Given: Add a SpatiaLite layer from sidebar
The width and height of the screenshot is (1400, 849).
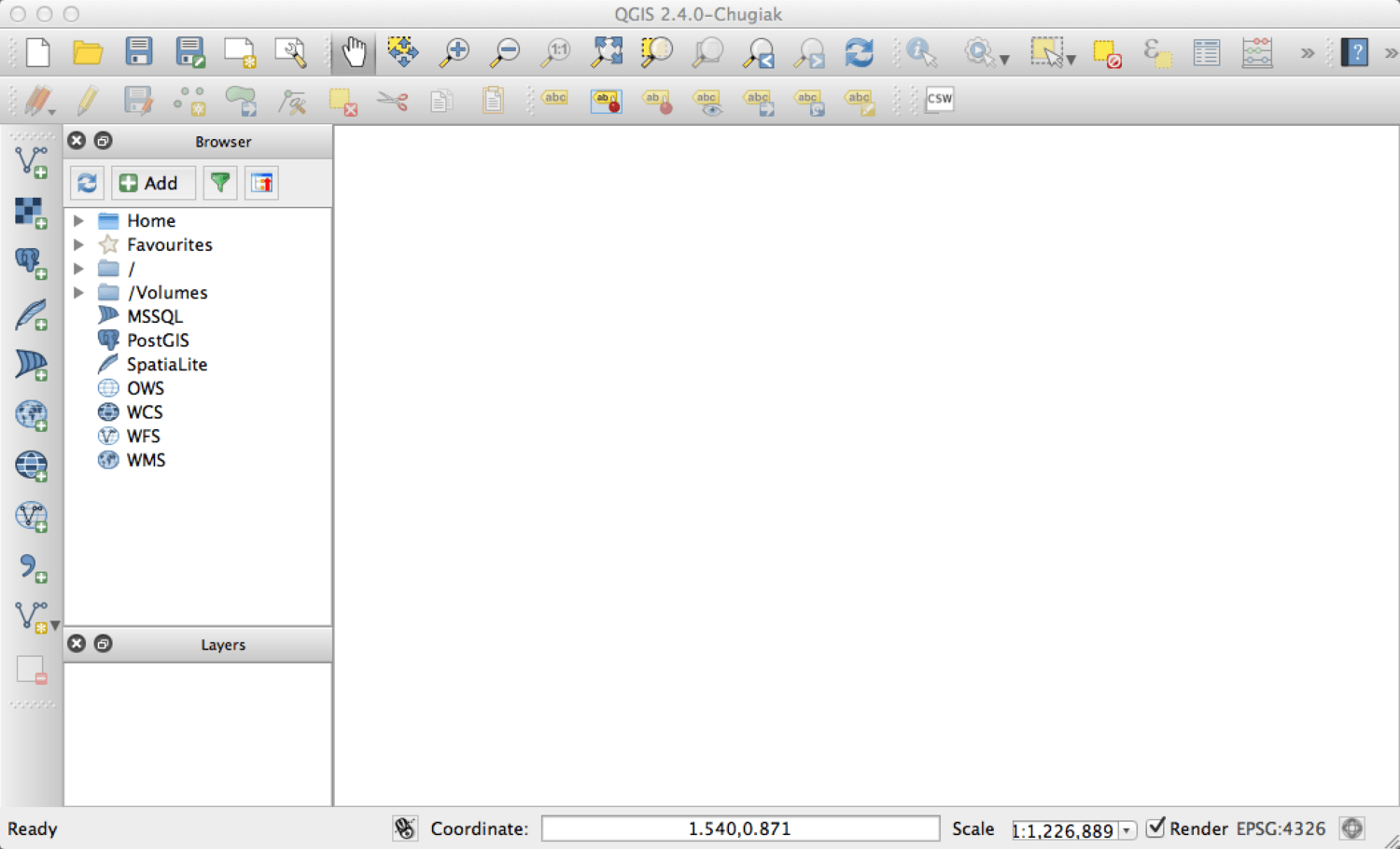Looking at the screenshot, I should pos(32,314).
